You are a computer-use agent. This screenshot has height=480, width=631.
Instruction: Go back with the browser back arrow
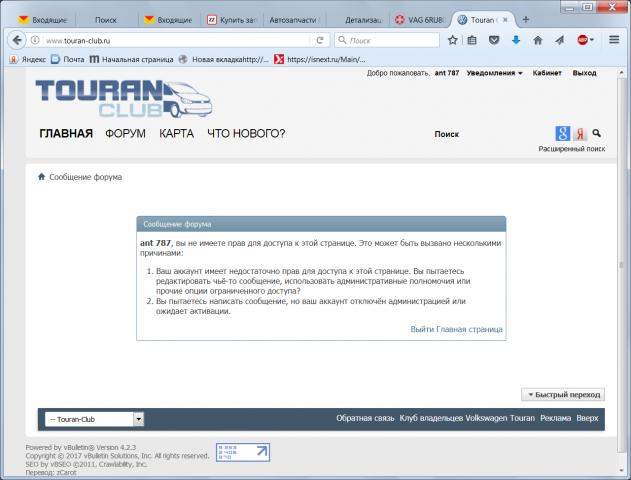16,40
